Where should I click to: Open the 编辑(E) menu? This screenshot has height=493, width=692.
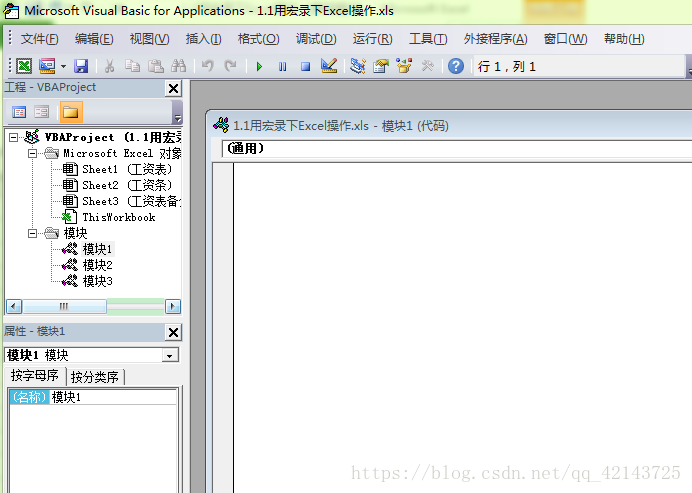coord(94,39)
